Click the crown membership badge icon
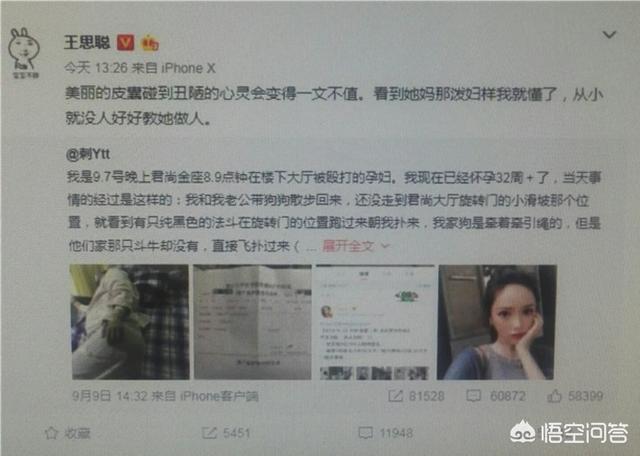Image resolution: width=640 pixels, height=456 pixels. pyautogui.click(x=150, y=43)
